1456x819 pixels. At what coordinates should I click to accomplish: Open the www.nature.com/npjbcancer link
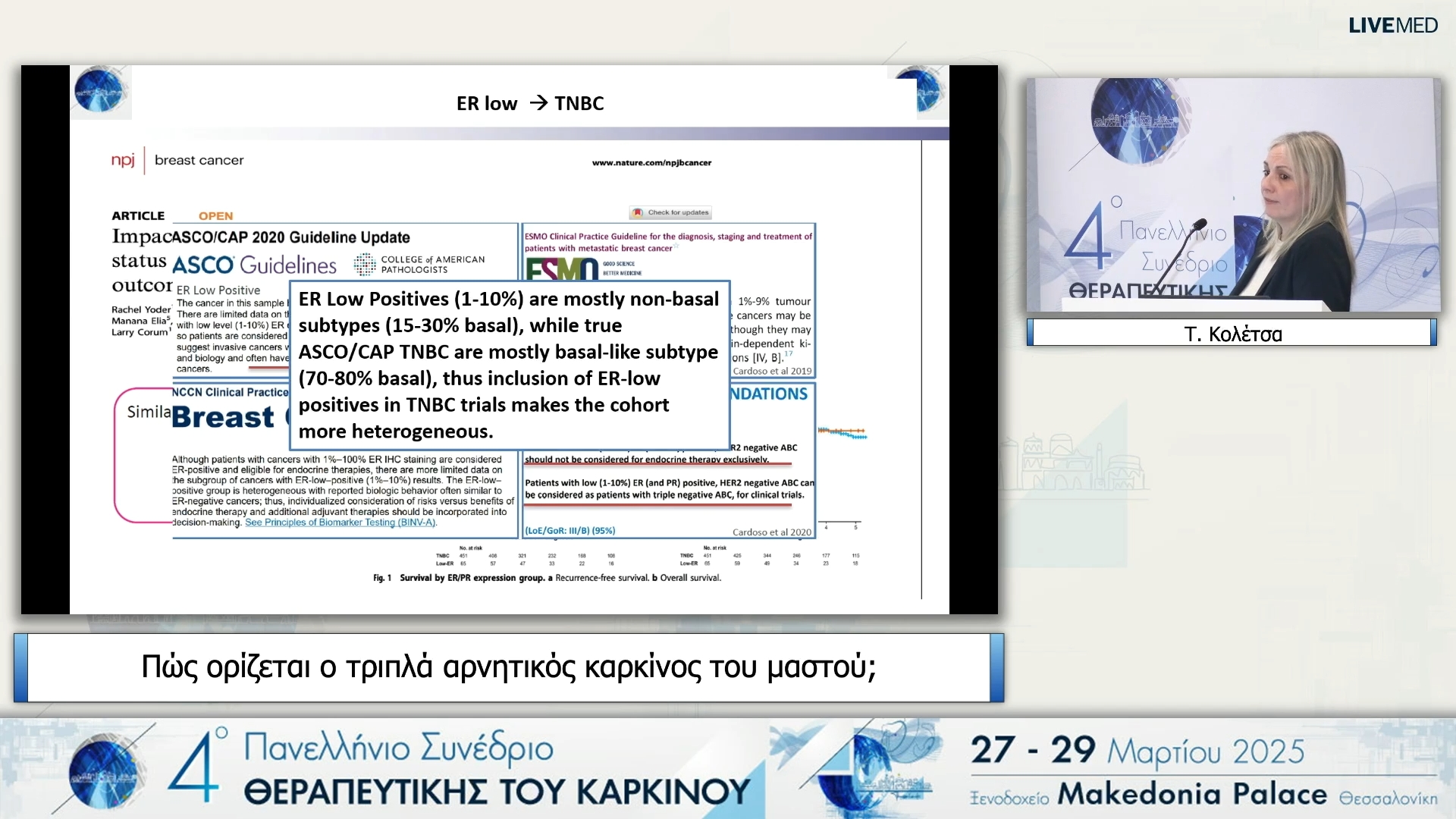tap(651, 162)
